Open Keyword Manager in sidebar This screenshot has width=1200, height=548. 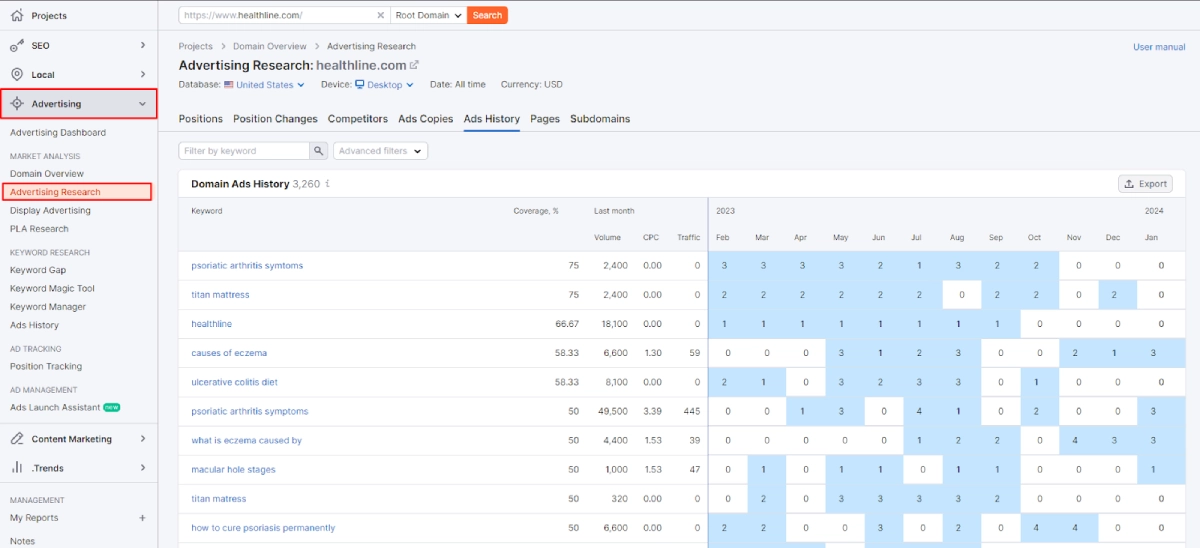click(48, 307)
